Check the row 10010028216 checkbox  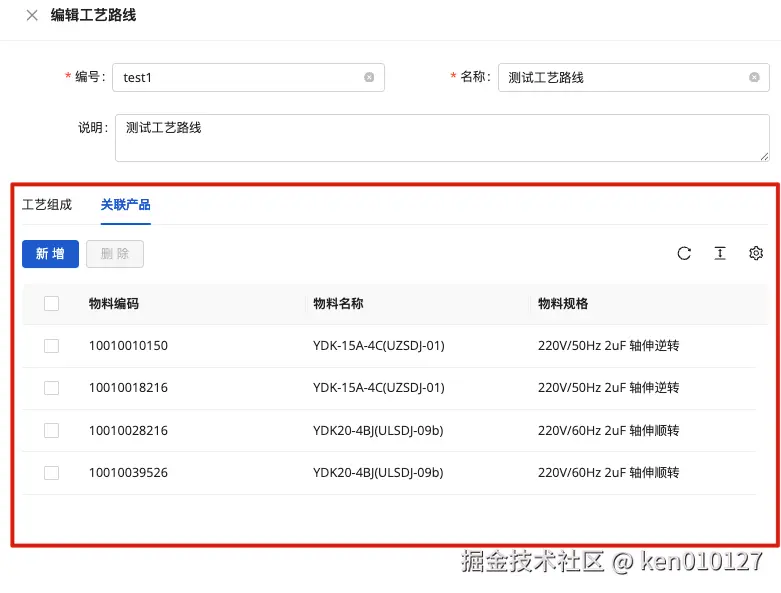pos(51,430)
